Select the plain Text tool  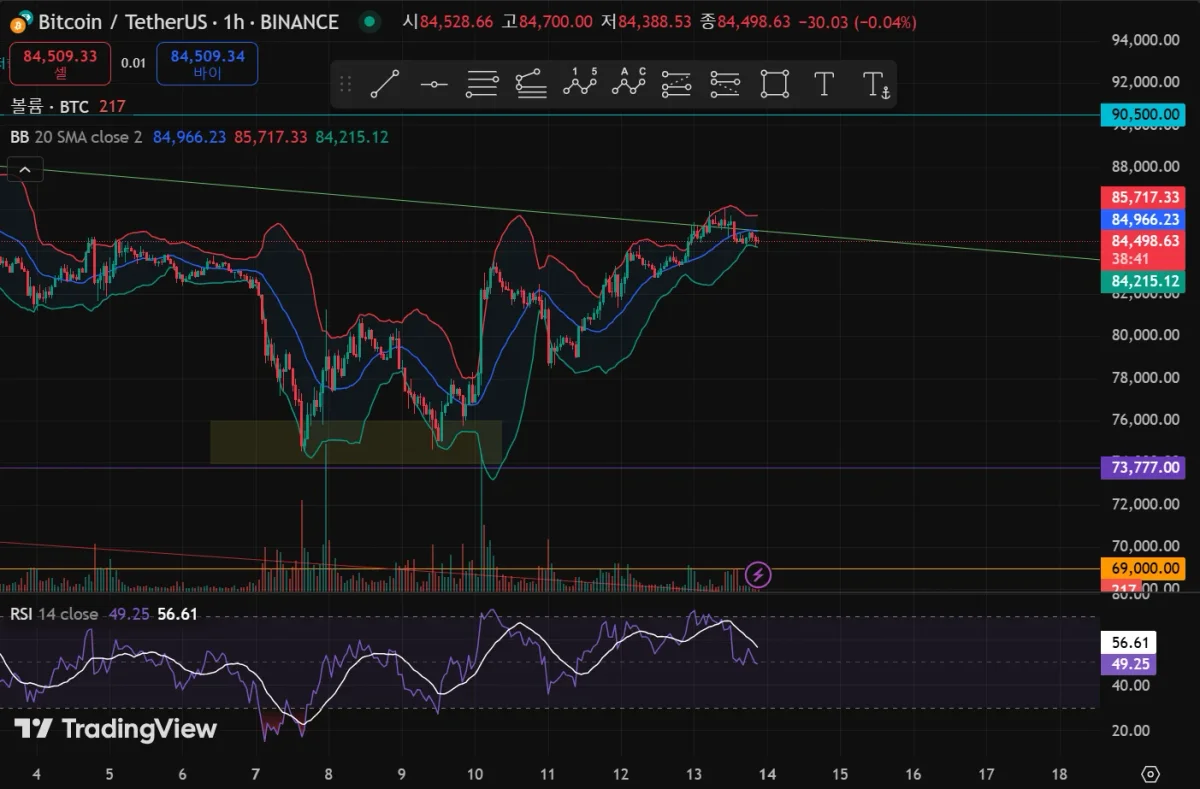(x=824, y=84)
